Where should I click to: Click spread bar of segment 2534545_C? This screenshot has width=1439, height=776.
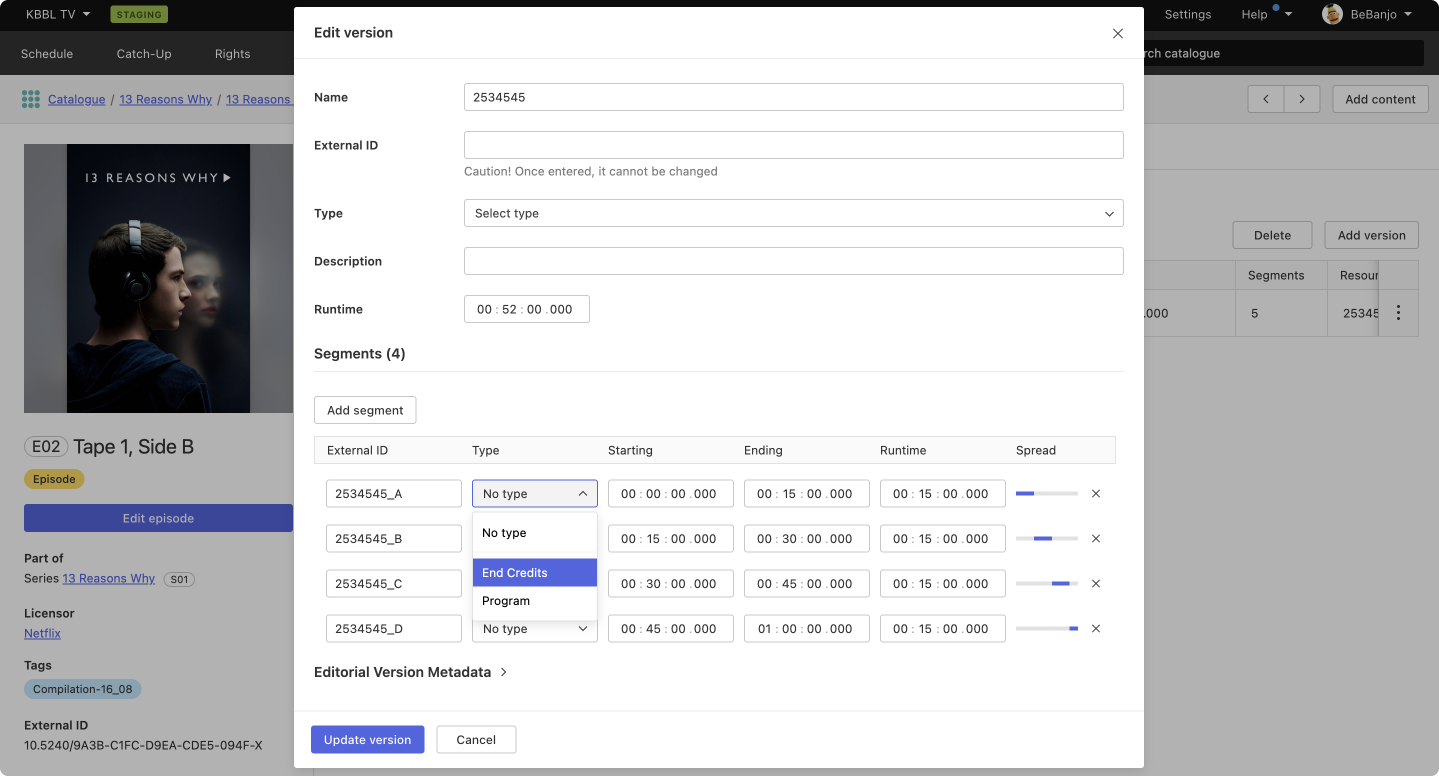[x=1047, y=584]
